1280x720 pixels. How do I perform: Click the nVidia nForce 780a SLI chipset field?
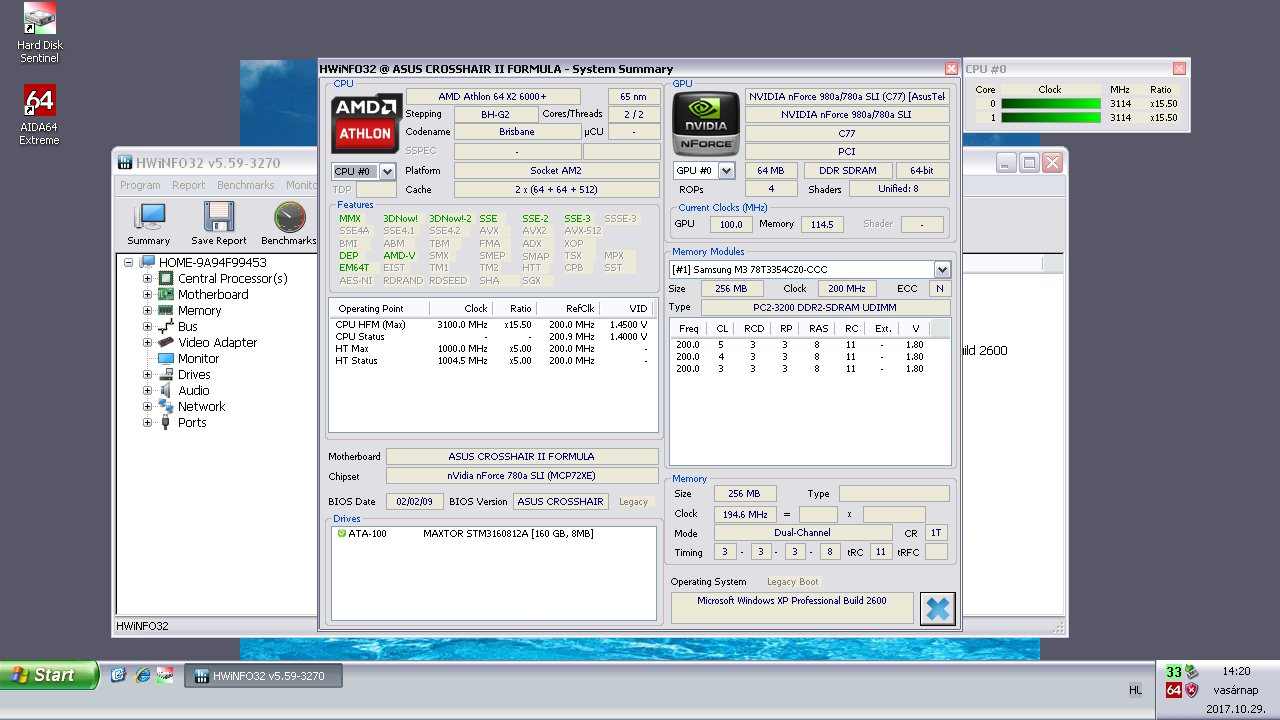[521, 476]
